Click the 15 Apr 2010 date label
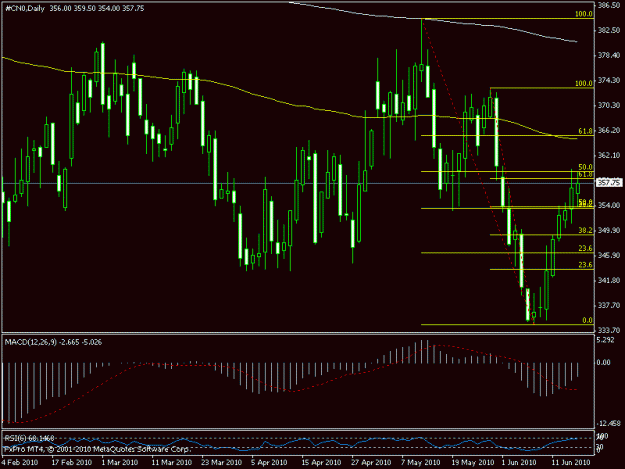This screenshot has width=625, height=469. coord(321,462)
